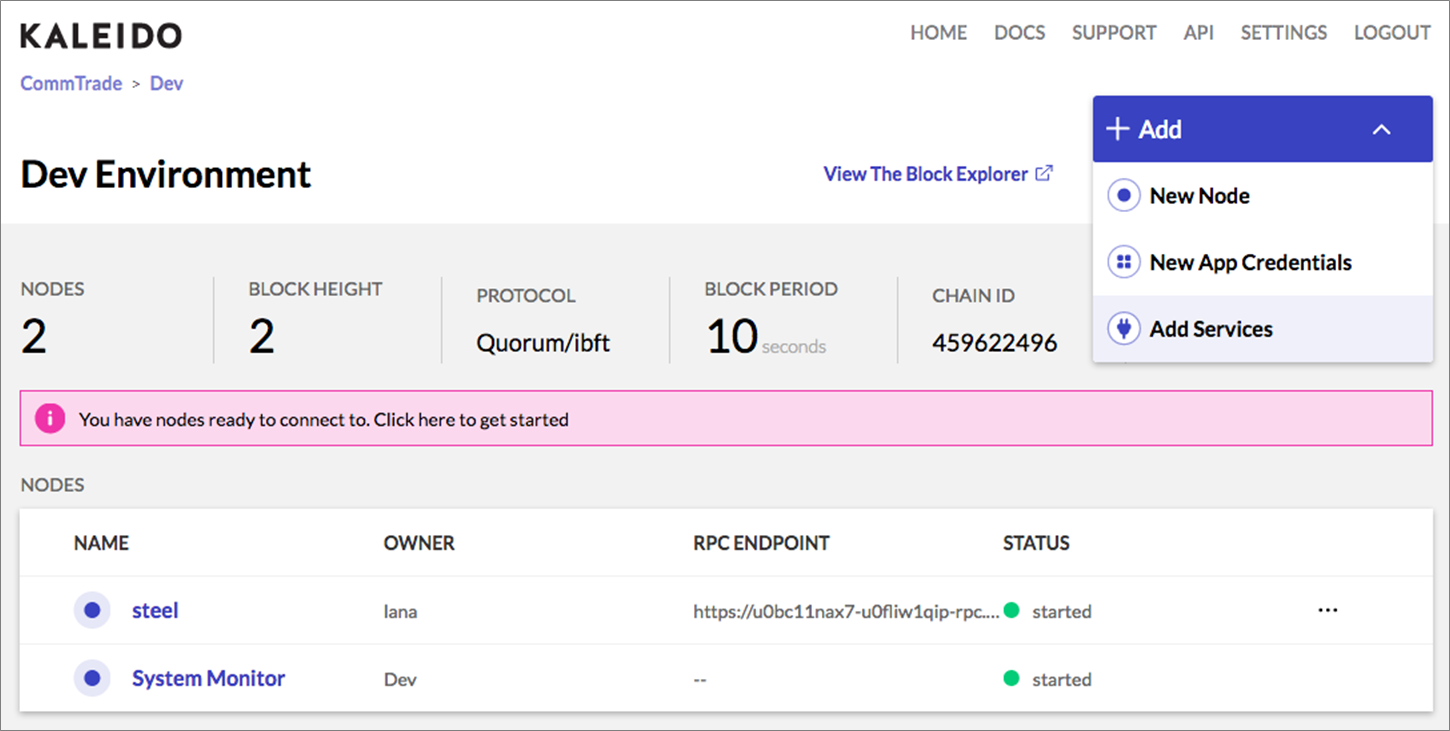The height and width of the screenshot is (731, 1450).
Task: Click the nodes-ready notification banner text
Action: click(x=323, y=420)
